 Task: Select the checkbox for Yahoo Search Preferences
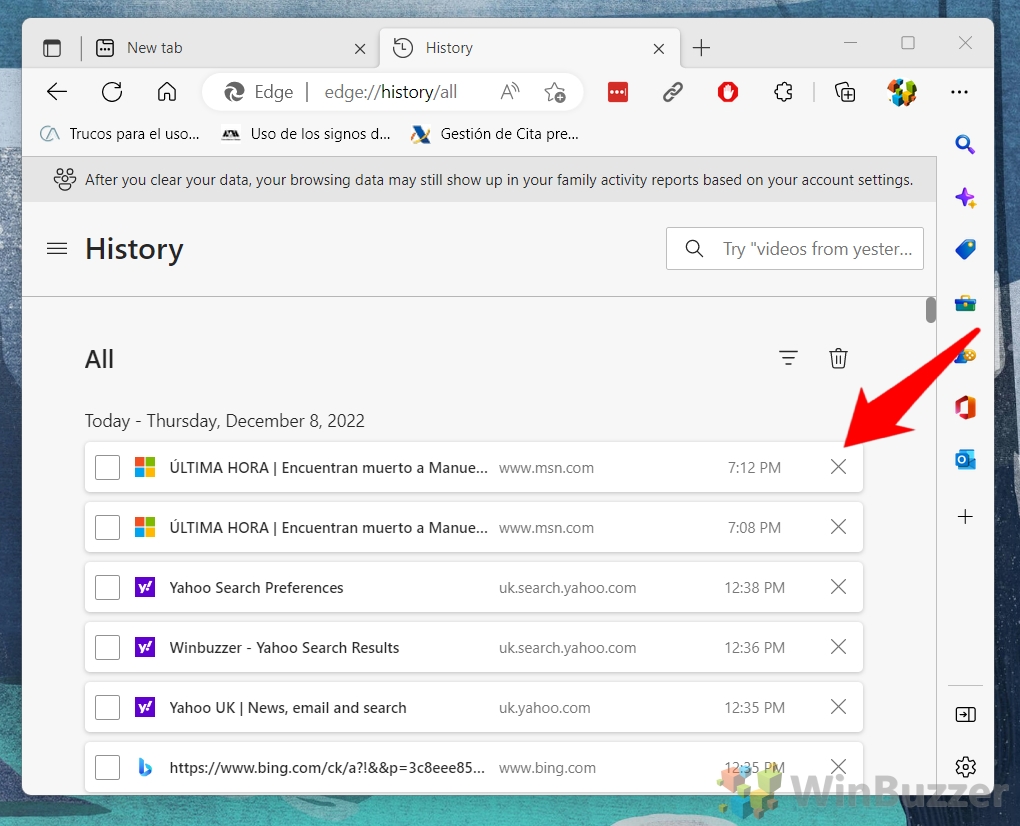107,587
